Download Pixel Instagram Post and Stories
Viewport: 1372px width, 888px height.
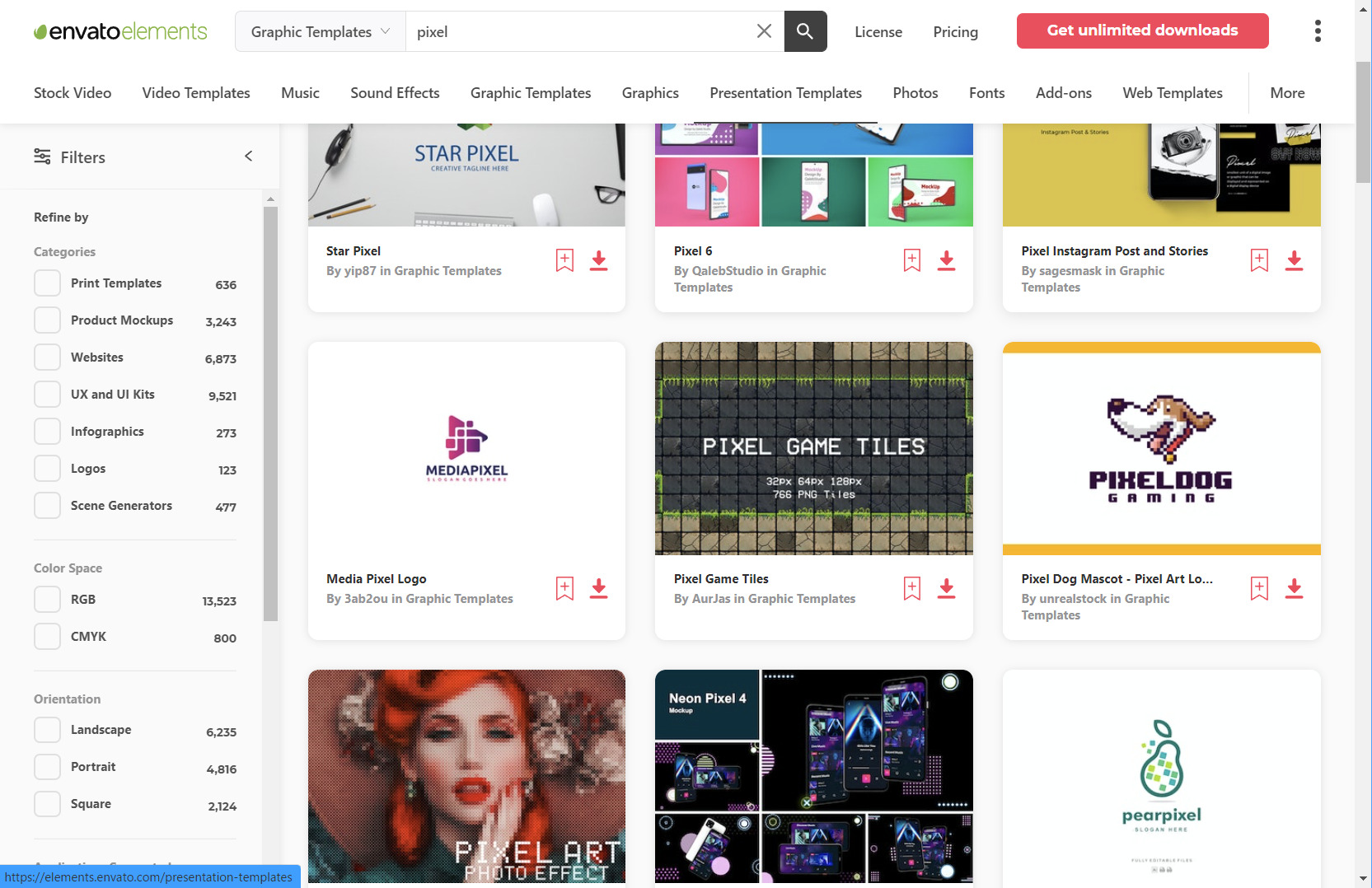tap(1295, 260)
